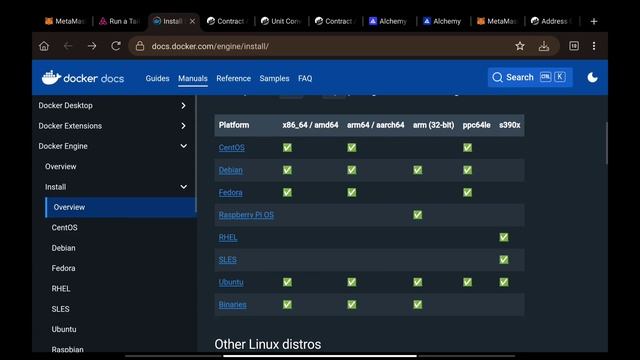Click Ubuntu arm64 check mark

click(x=352, y=282)
